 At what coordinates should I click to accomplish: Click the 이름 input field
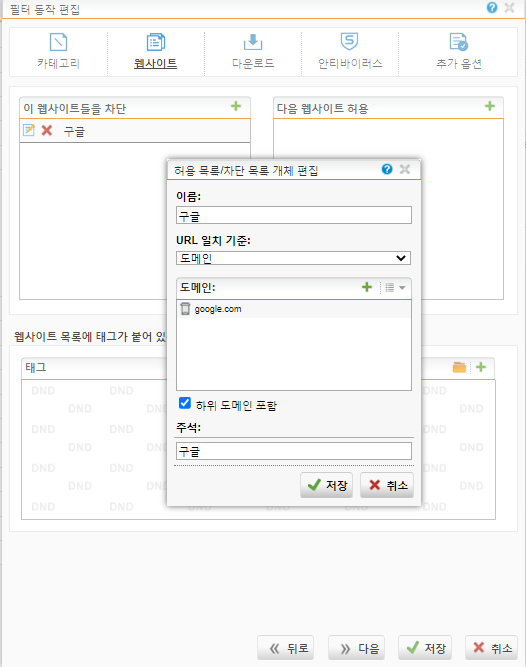294,215
